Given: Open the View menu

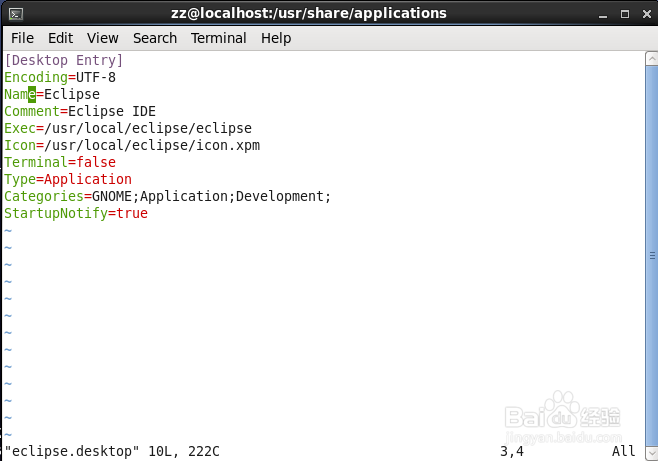Looking at the screenshot, I should 103,38.
